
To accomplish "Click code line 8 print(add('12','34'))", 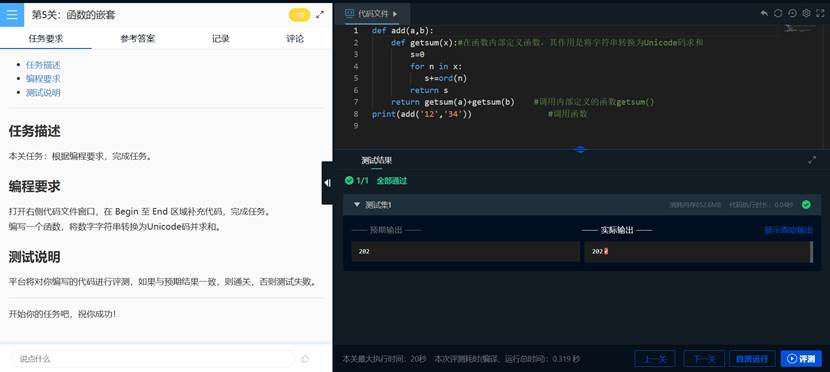I will (421, 114).
